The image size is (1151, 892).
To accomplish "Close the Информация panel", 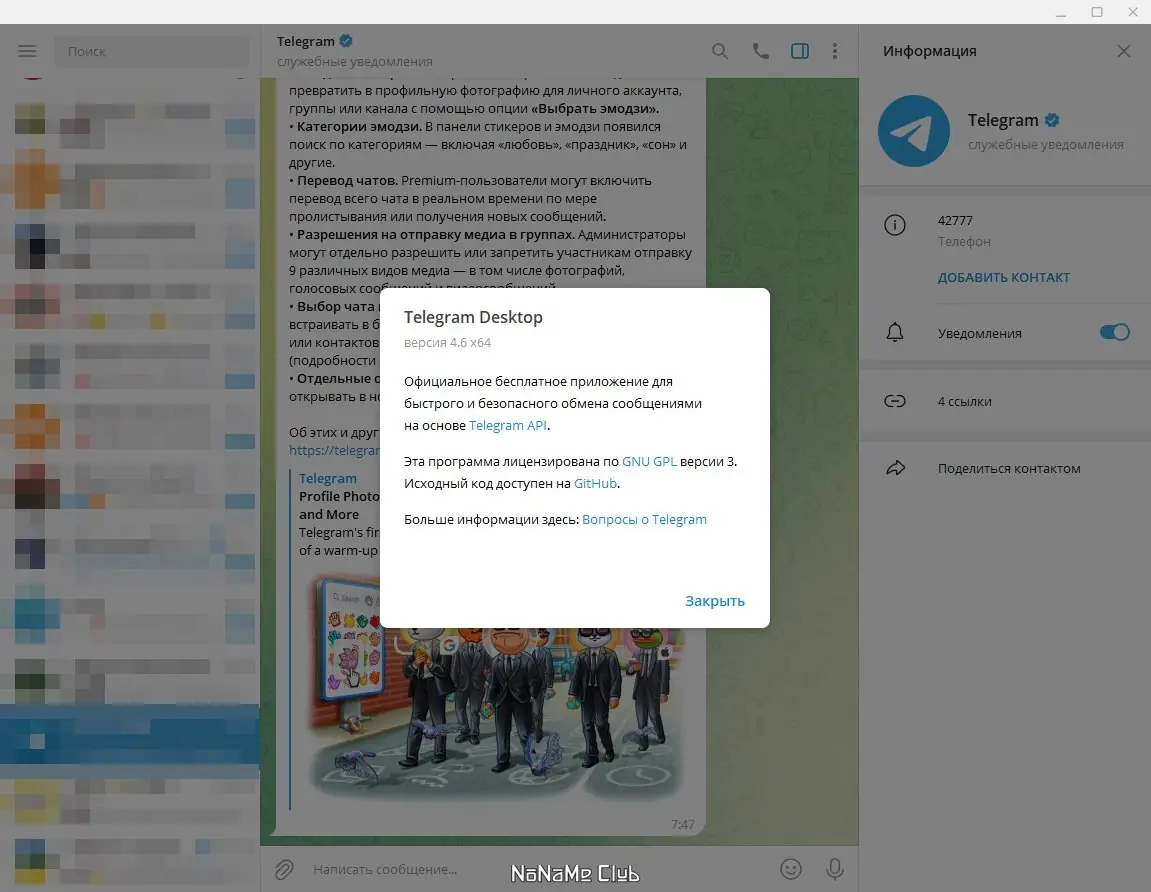I will click(x=1123, y=50).
